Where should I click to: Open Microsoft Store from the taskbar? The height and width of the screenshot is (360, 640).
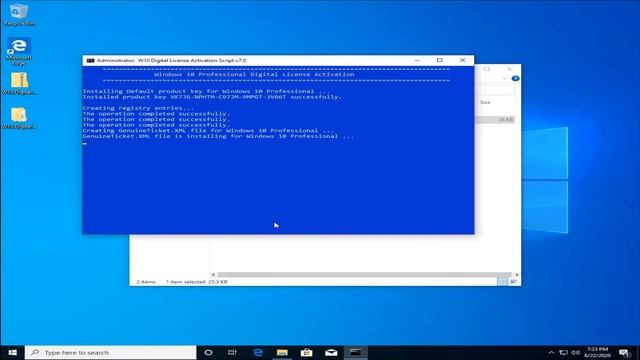[307, 352]
